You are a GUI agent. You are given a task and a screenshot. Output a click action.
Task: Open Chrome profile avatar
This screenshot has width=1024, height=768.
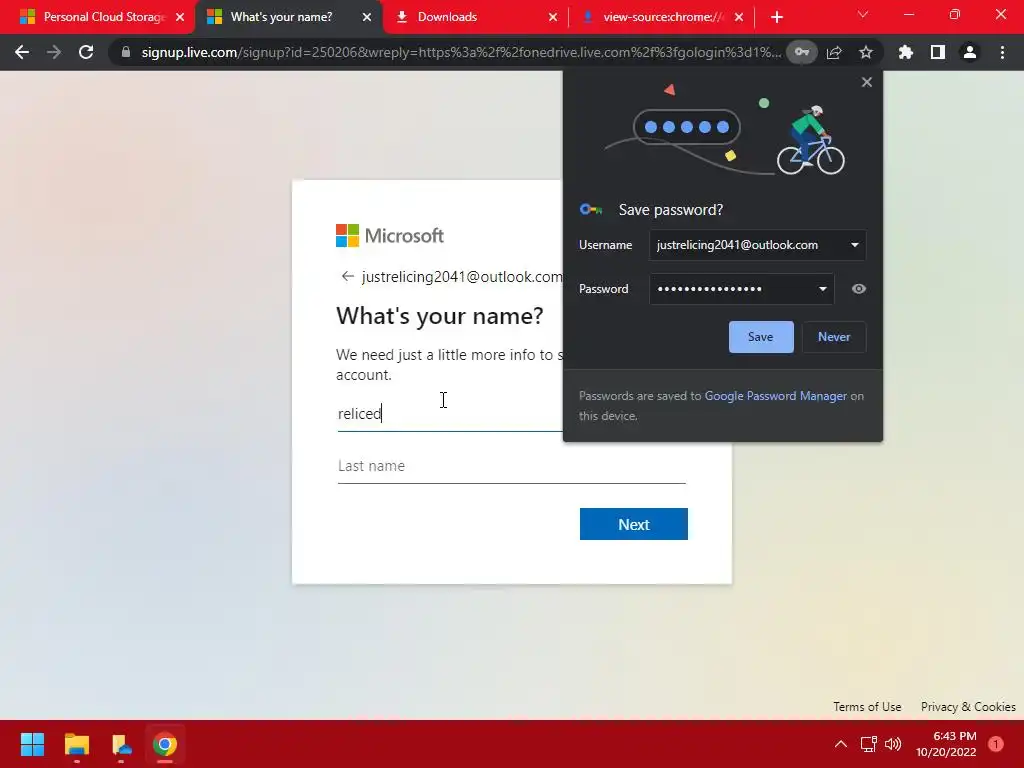(970, 52)
